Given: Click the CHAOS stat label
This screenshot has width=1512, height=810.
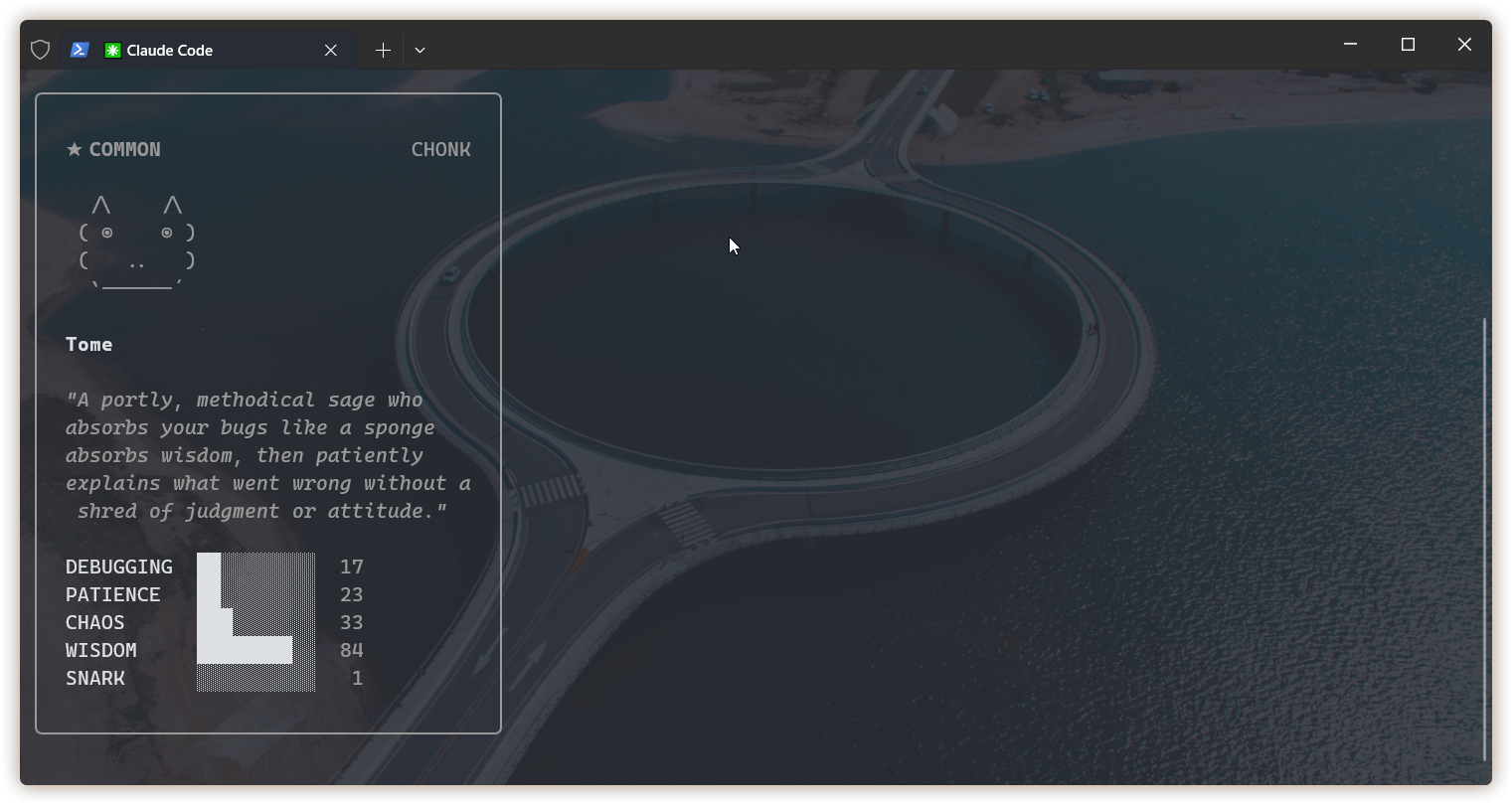Looking at the screenshot, I should click(95, 622).
